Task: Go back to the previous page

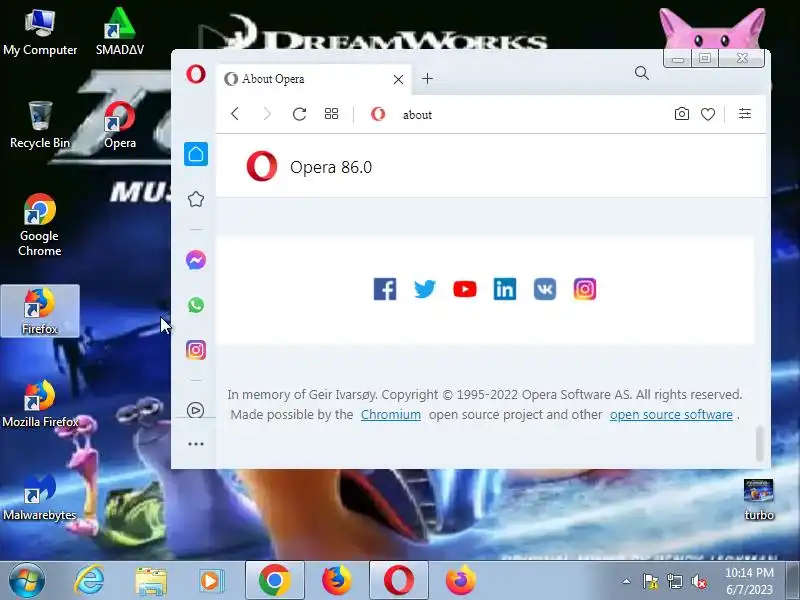Action: tap(235, 114)
